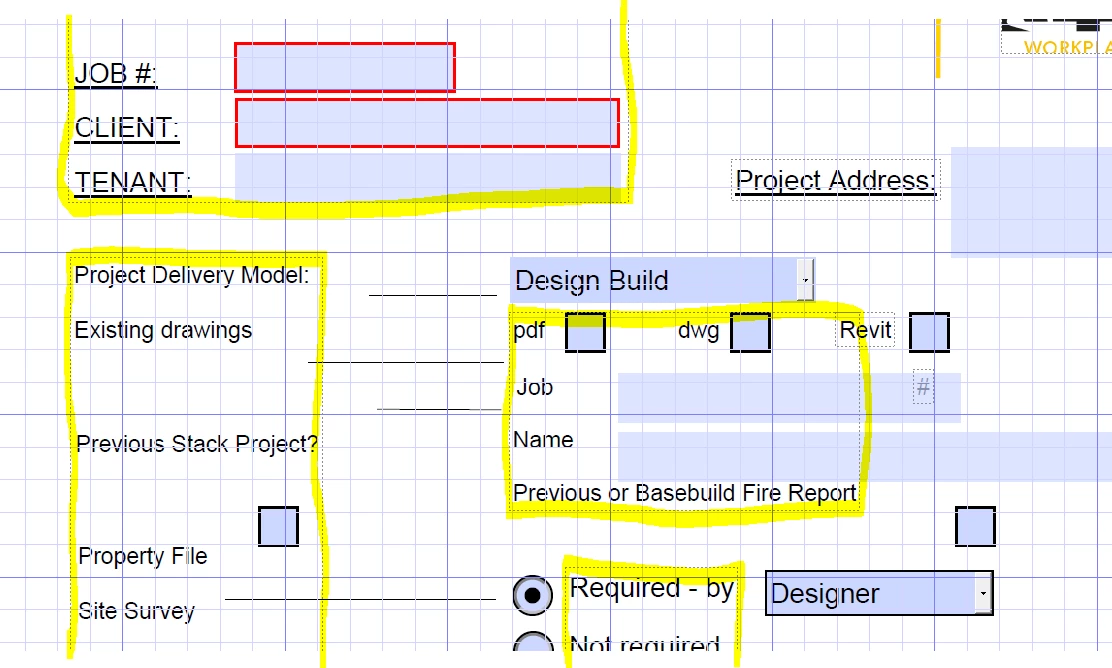Click the Property File label
Image resolution: width=1112 pixels, height=668 pixels.
(x=143, y=556)
